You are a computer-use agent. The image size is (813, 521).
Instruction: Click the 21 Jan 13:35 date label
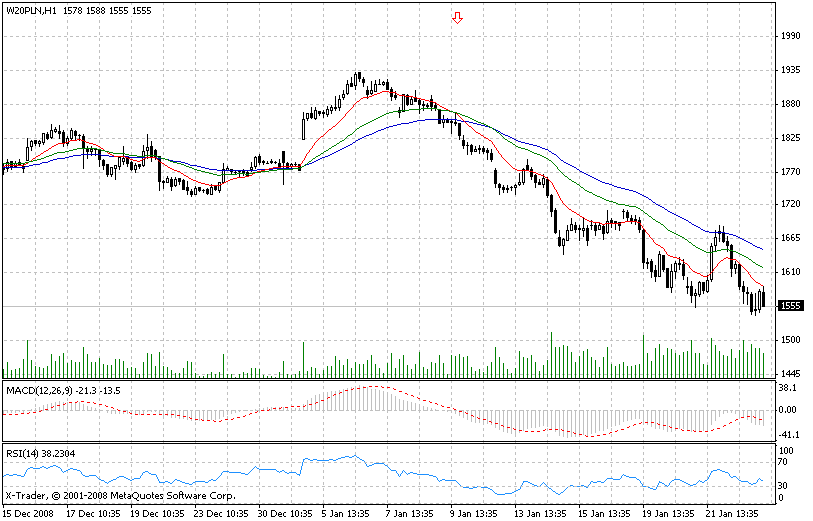[733, 514]
